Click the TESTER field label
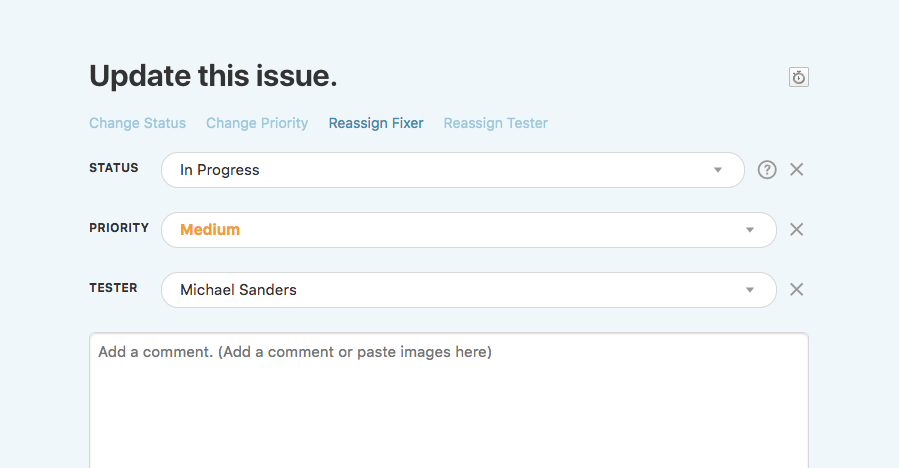The image size is (899, 468). click(x=113, y=288)
